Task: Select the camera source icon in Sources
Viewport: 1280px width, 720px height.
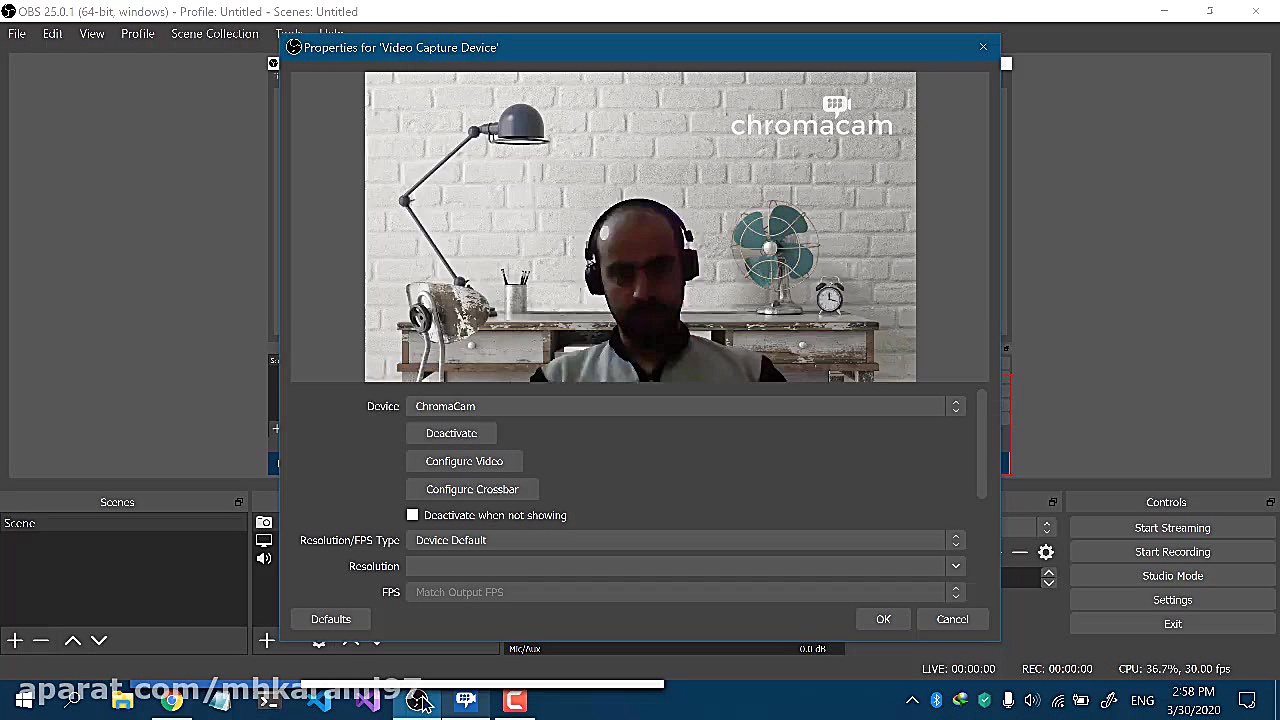Action: 264,522
